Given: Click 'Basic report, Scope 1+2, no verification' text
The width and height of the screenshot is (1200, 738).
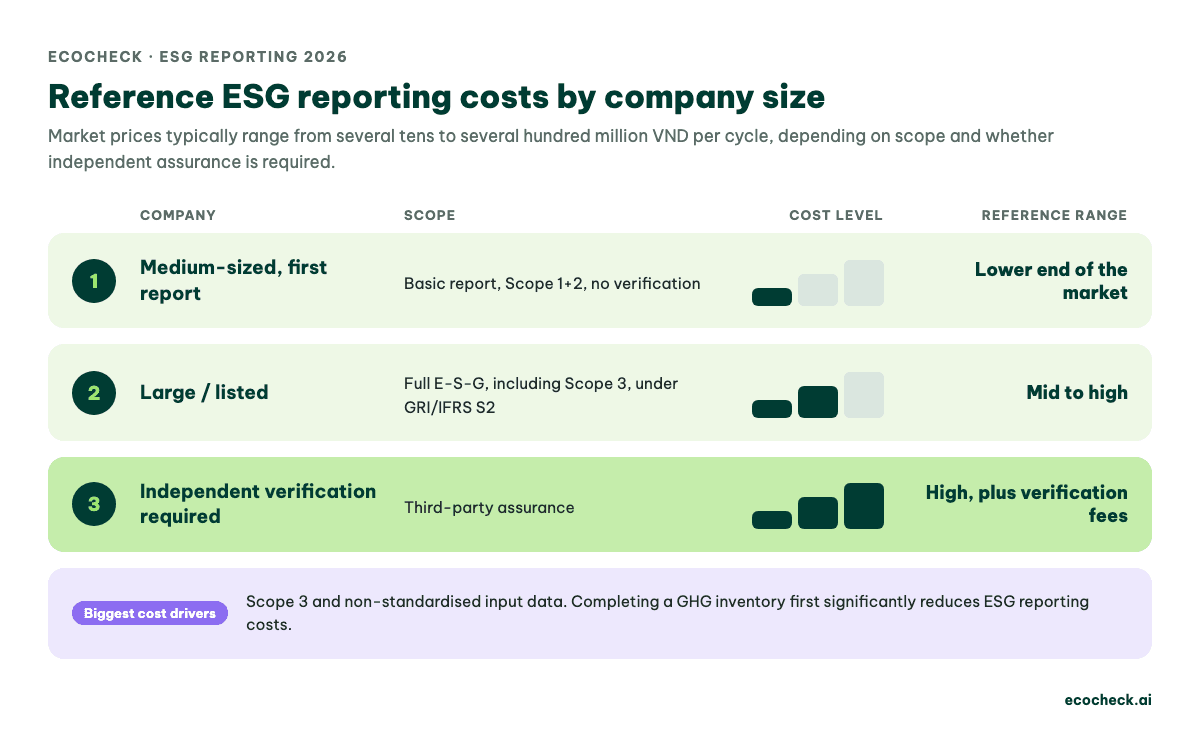Looking at the screenshot, I should click(x=552, y=284).
